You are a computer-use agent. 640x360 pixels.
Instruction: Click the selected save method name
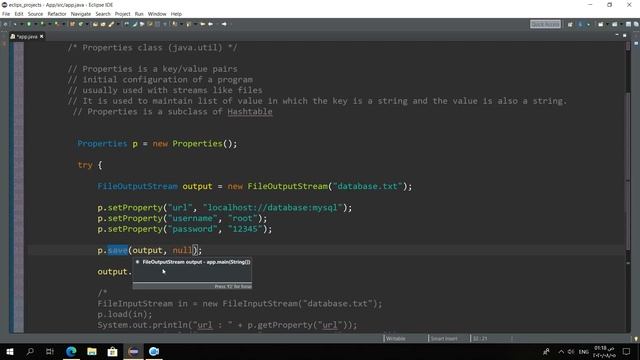118,250
